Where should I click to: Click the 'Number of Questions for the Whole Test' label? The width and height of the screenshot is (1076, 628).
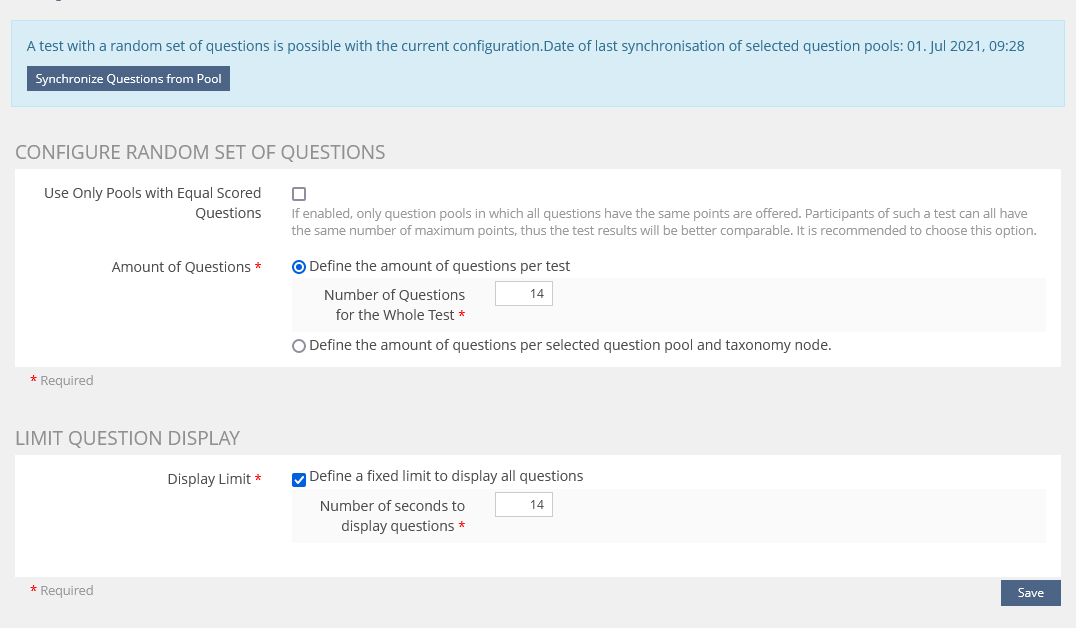point(395,305)
